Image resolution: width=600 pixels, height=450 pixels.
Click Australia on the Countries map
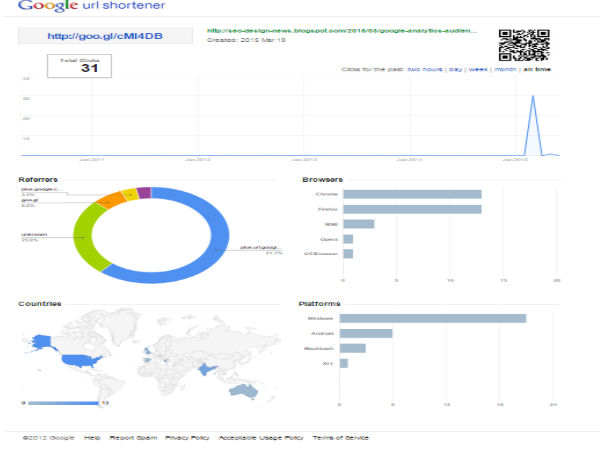[x=244, y=391]
